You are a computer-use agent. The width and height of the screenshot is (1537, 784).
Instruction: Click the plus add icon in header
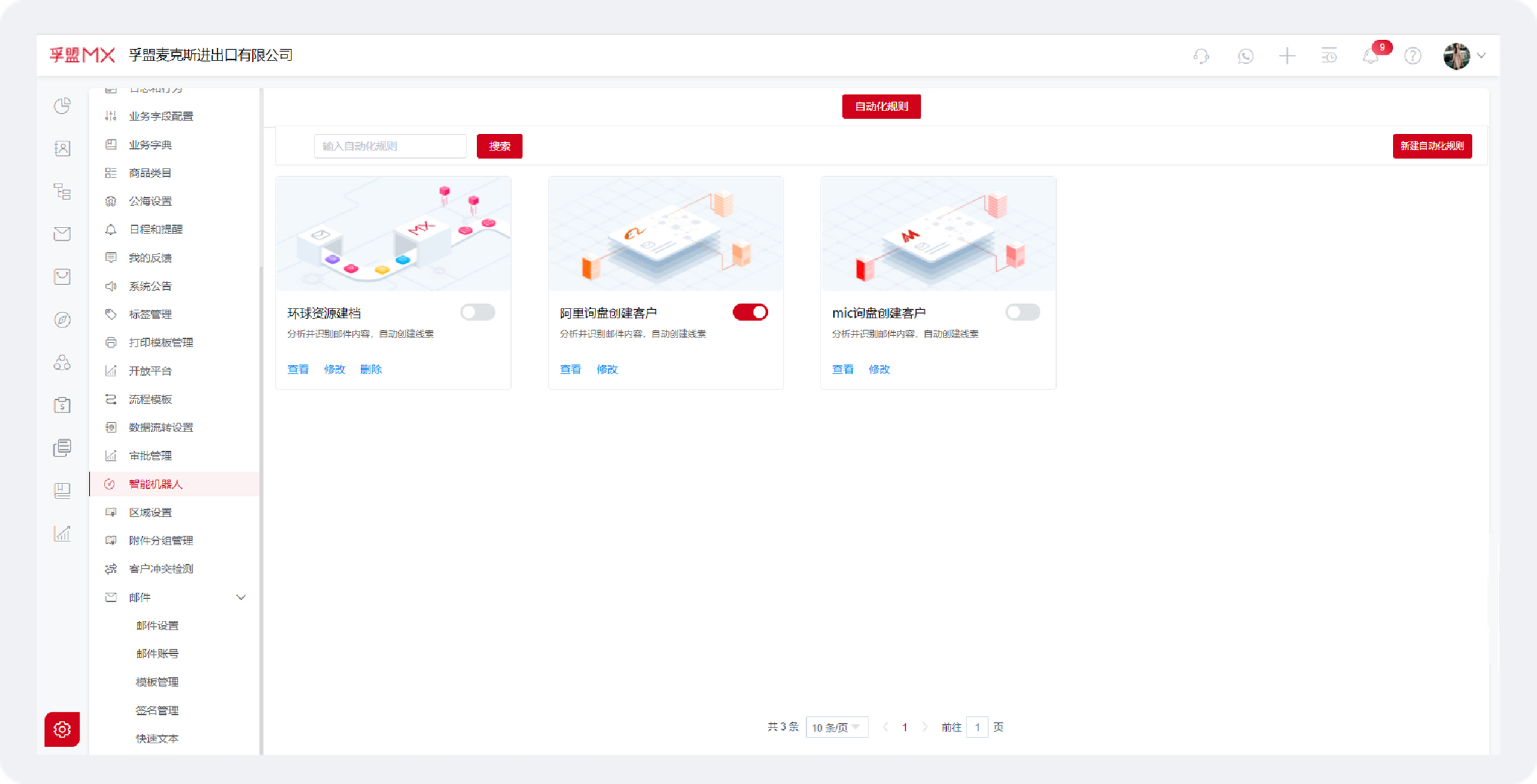[1287, 56]
